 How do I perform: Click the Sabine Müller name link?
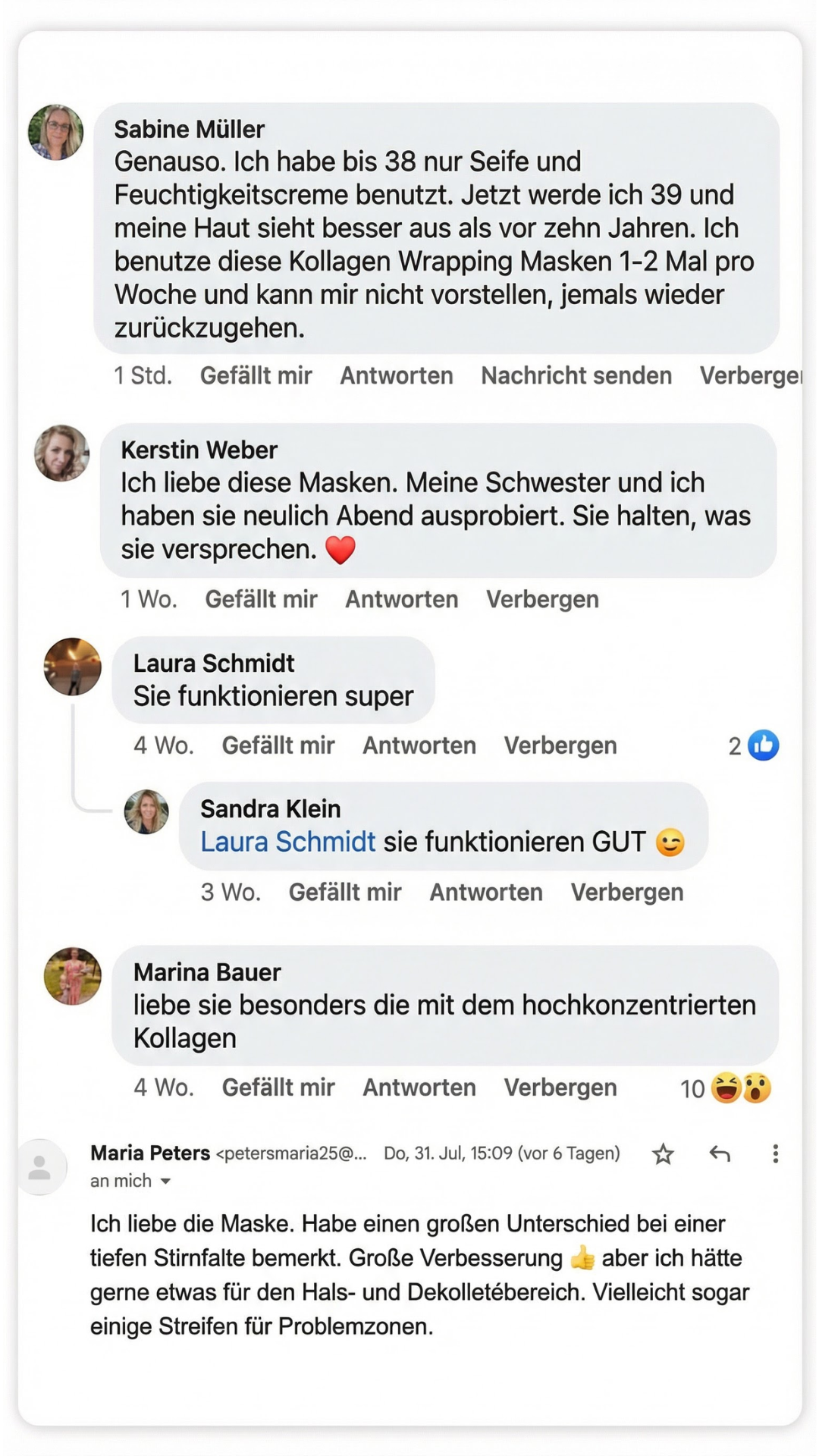(x=190, y=130)
